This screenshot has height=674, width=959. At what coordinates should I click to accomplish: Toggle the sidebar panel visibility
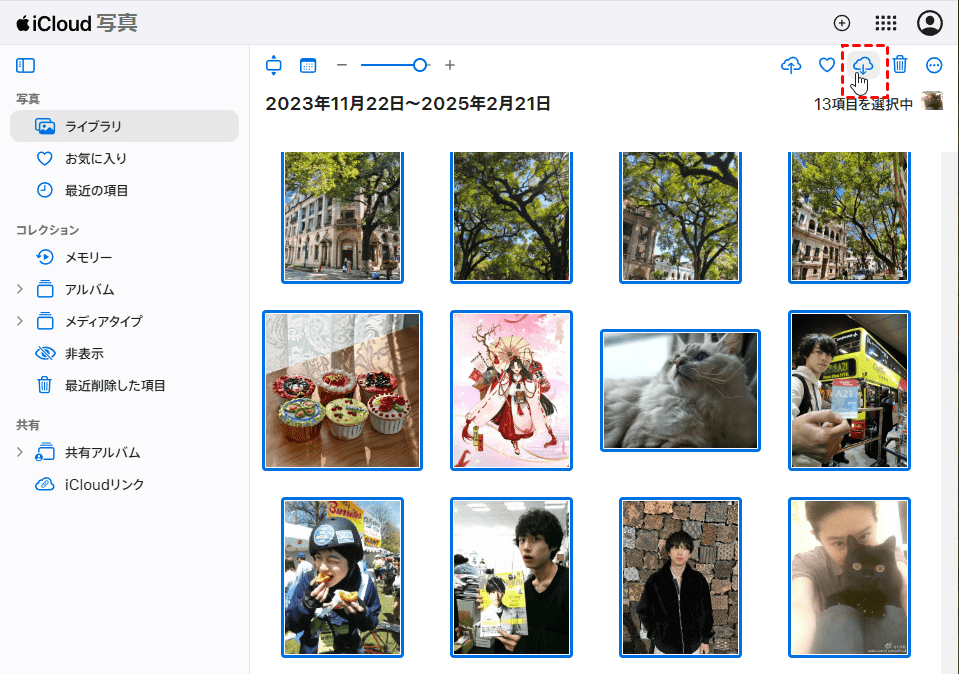point(26,65)
